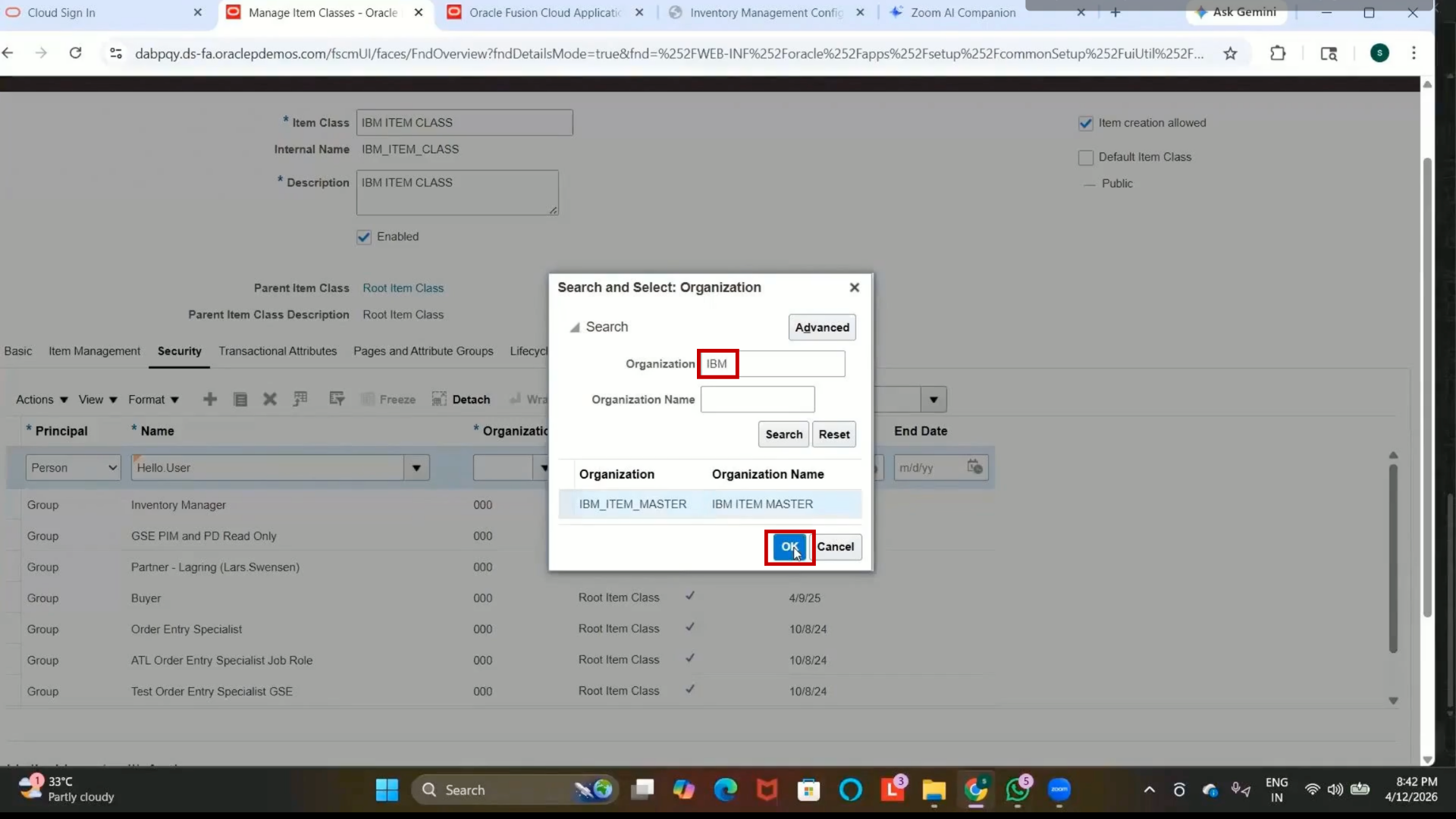This screenshot has width=1456, height=819.
Task: Open the Actions dropdown menu
Action: click(42, 400)
